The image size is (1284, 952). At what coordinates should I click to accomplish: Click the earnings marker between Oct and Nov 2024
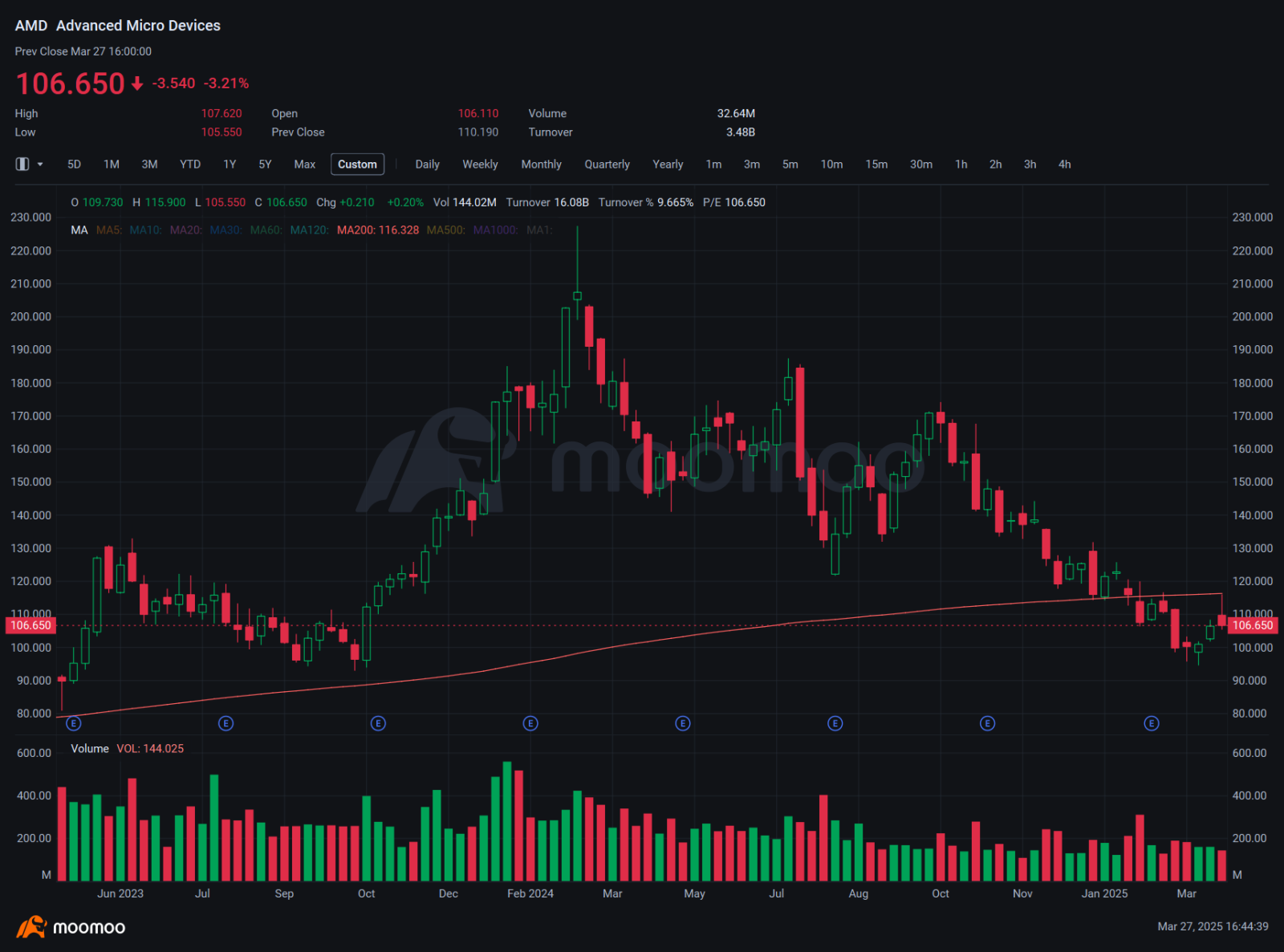(x=988, y=724)
